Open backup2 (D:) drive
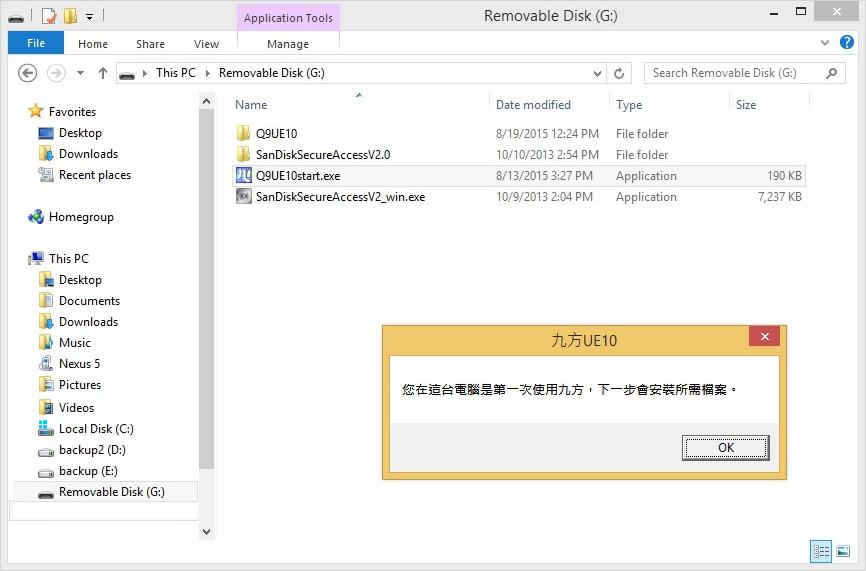Screen dimensions: 866x571 click(92, 450)
